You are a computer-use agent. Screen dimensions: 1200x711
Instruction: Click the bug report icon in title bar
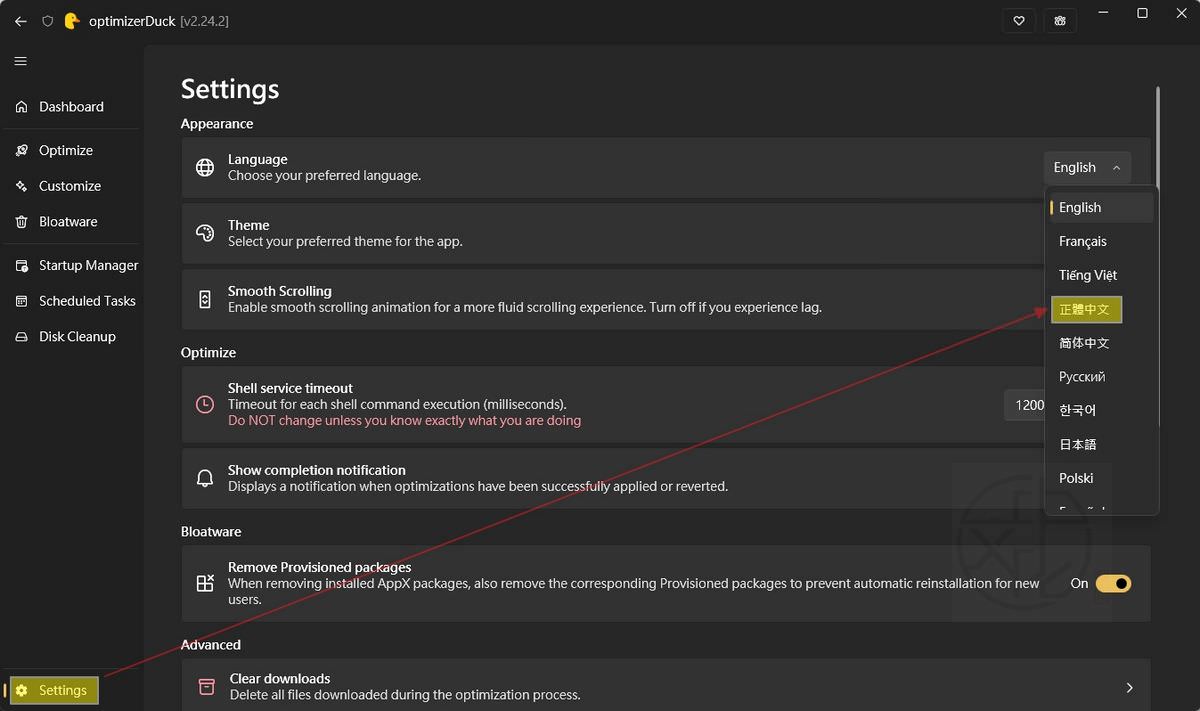pos(1060,21)
